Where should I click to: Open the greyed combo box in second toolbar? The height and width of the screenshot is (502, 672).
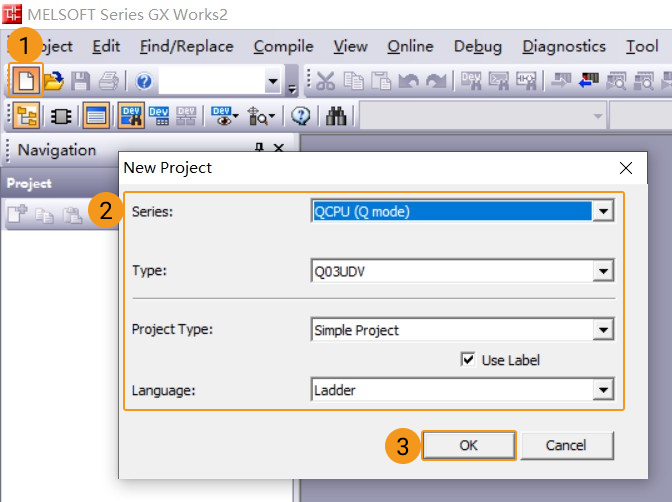tap(483, 115)
